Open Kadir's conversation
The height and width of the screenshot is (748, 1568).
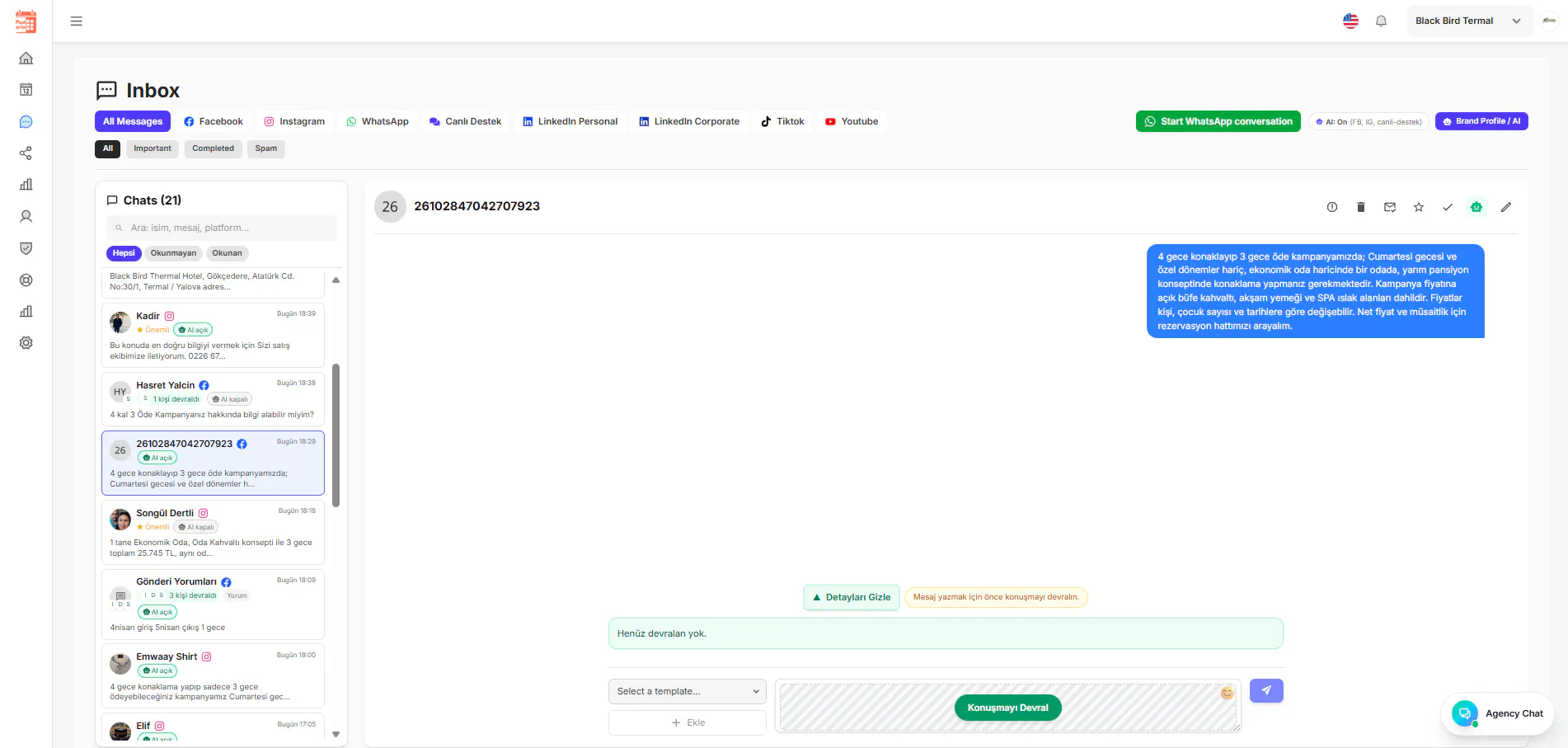pos(213,336)
